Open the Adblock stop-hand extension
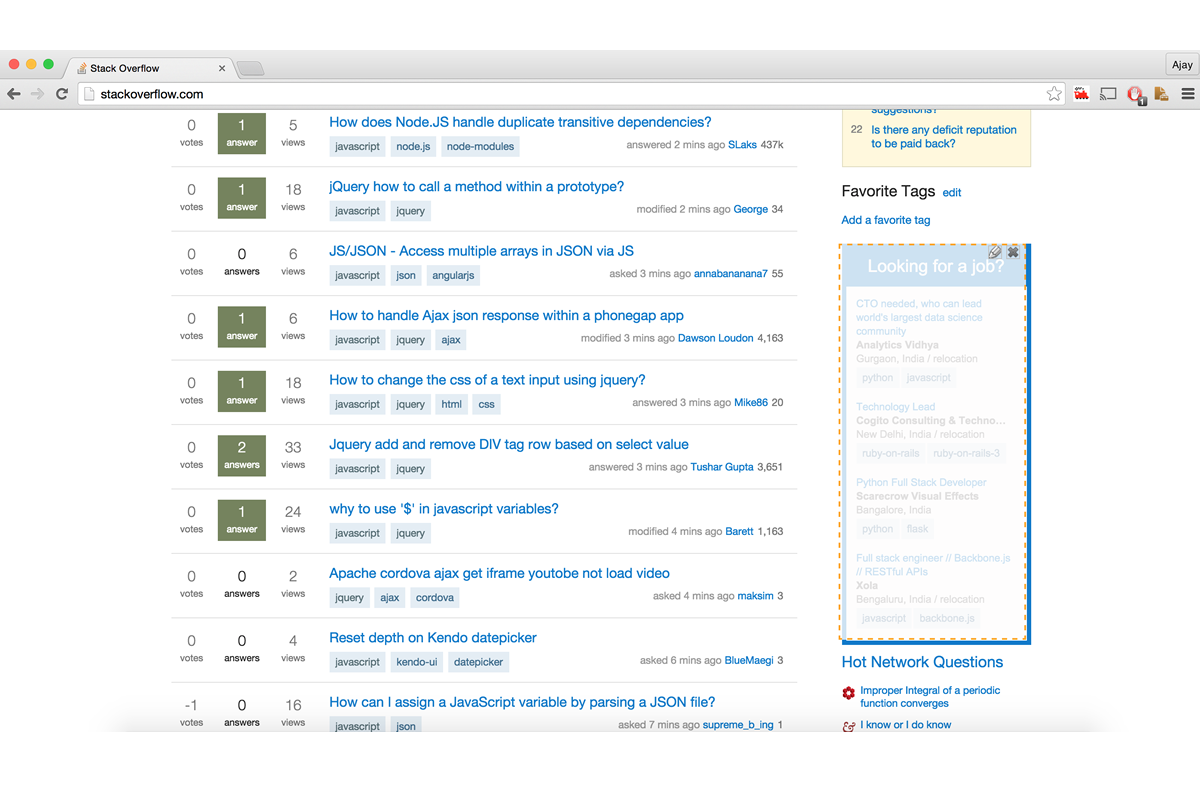Image resolution: width=1200 pixels, height=800 pixels. point(1135,95)
